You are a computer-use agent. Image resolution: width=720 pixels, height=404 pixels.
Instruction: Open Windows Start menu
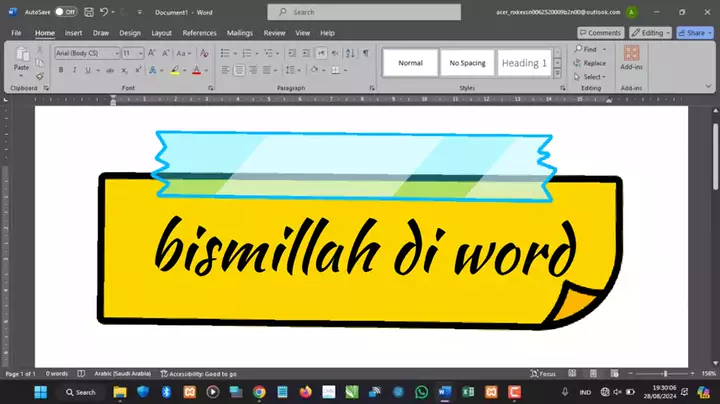42,392
